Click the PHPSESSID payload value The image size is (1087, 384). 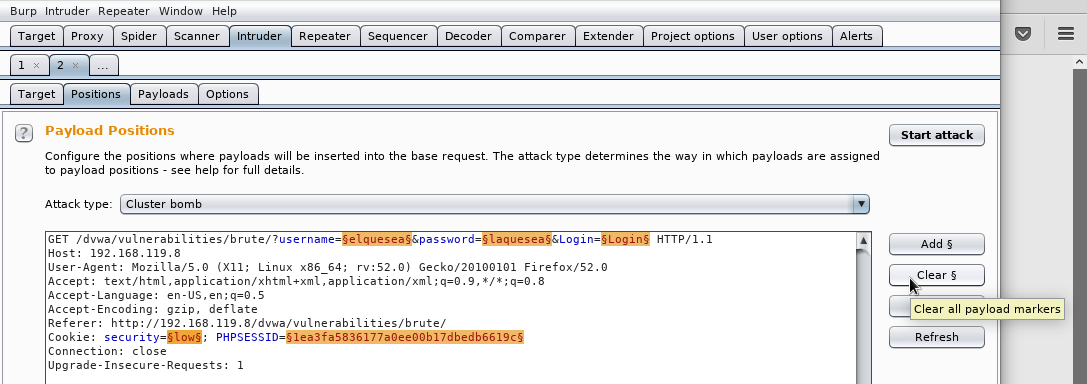405,337
